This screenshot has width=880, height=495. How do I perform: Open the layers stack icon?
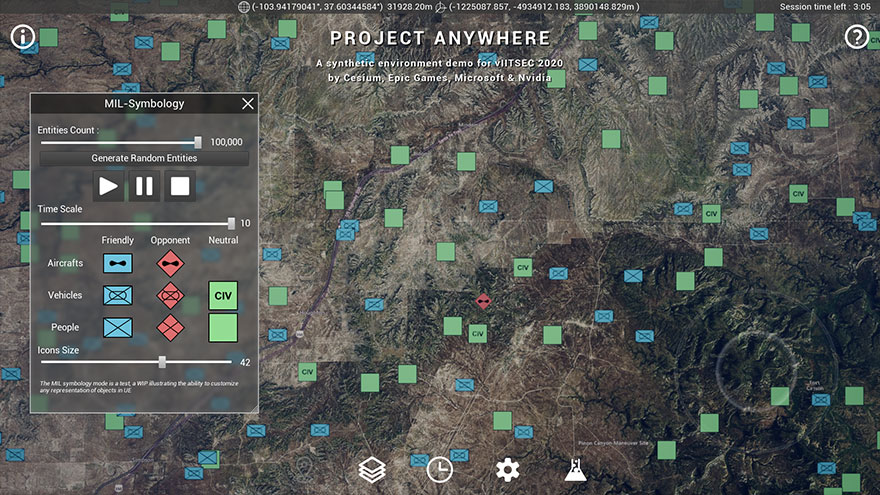[372, 470]
